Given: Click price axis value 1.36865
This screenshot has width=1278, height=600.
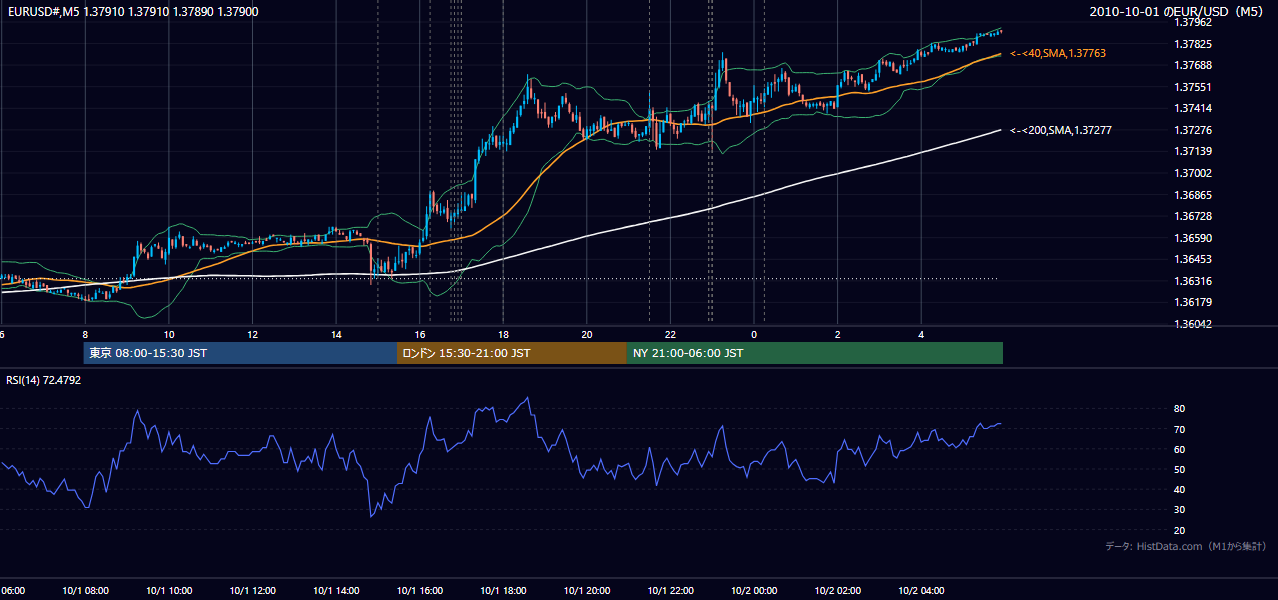Looking at the screenshot, I should [x=1191, y=195].
